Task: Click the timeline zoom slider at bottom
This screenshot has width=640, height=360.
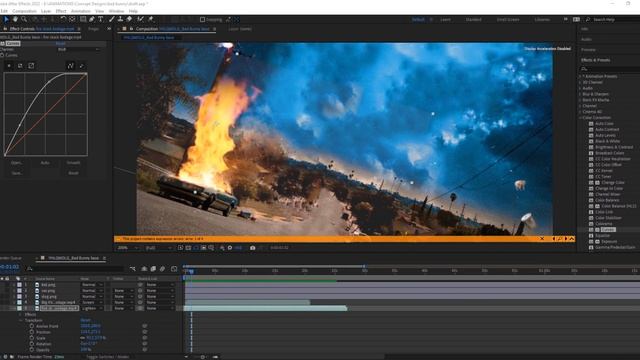Action: pyautogui.click(x=202, y=357)
